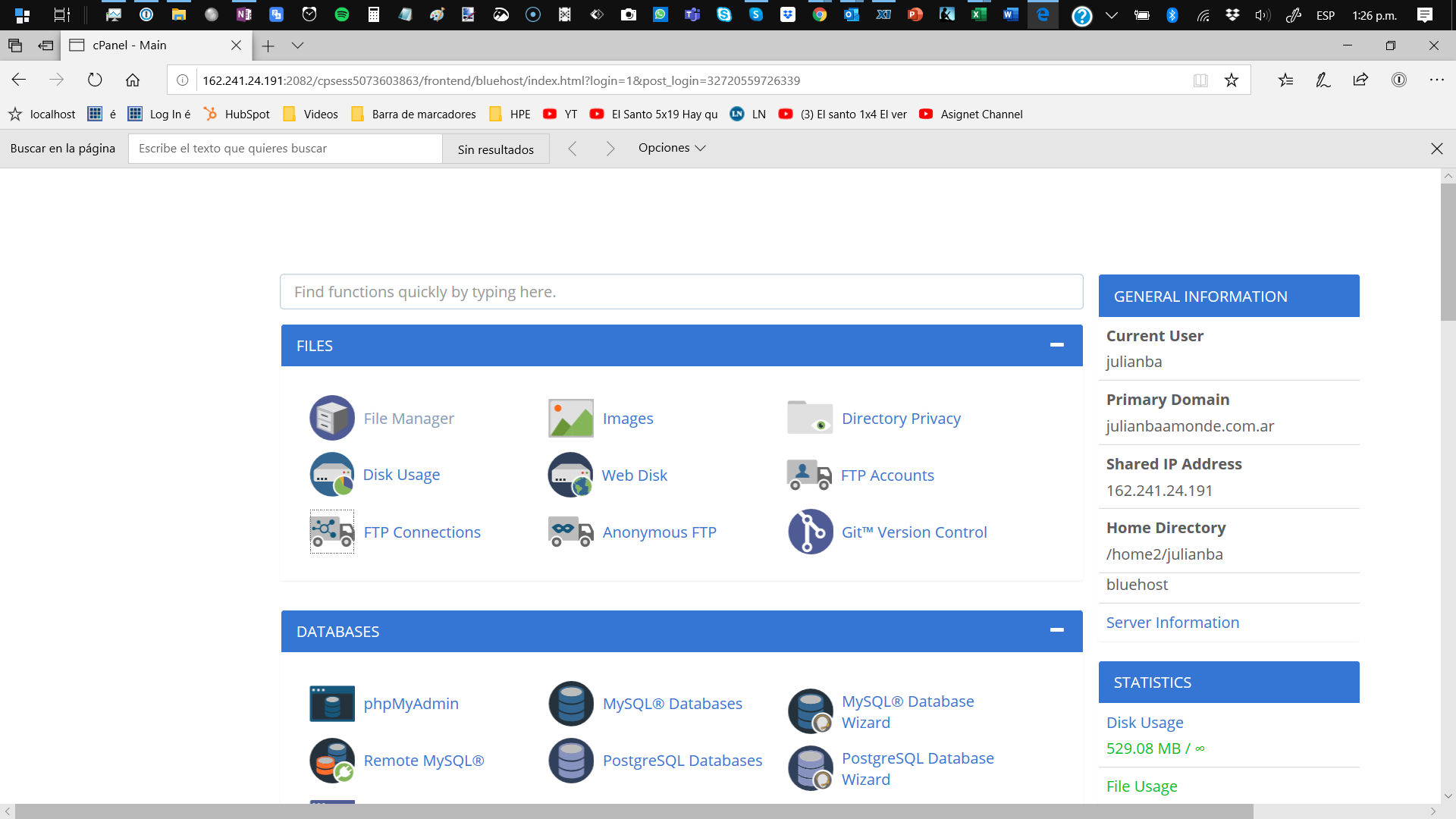This screenshot has height=819, width=1456.
Task: Click the share page icon
Action: [x=1360, y=80]
